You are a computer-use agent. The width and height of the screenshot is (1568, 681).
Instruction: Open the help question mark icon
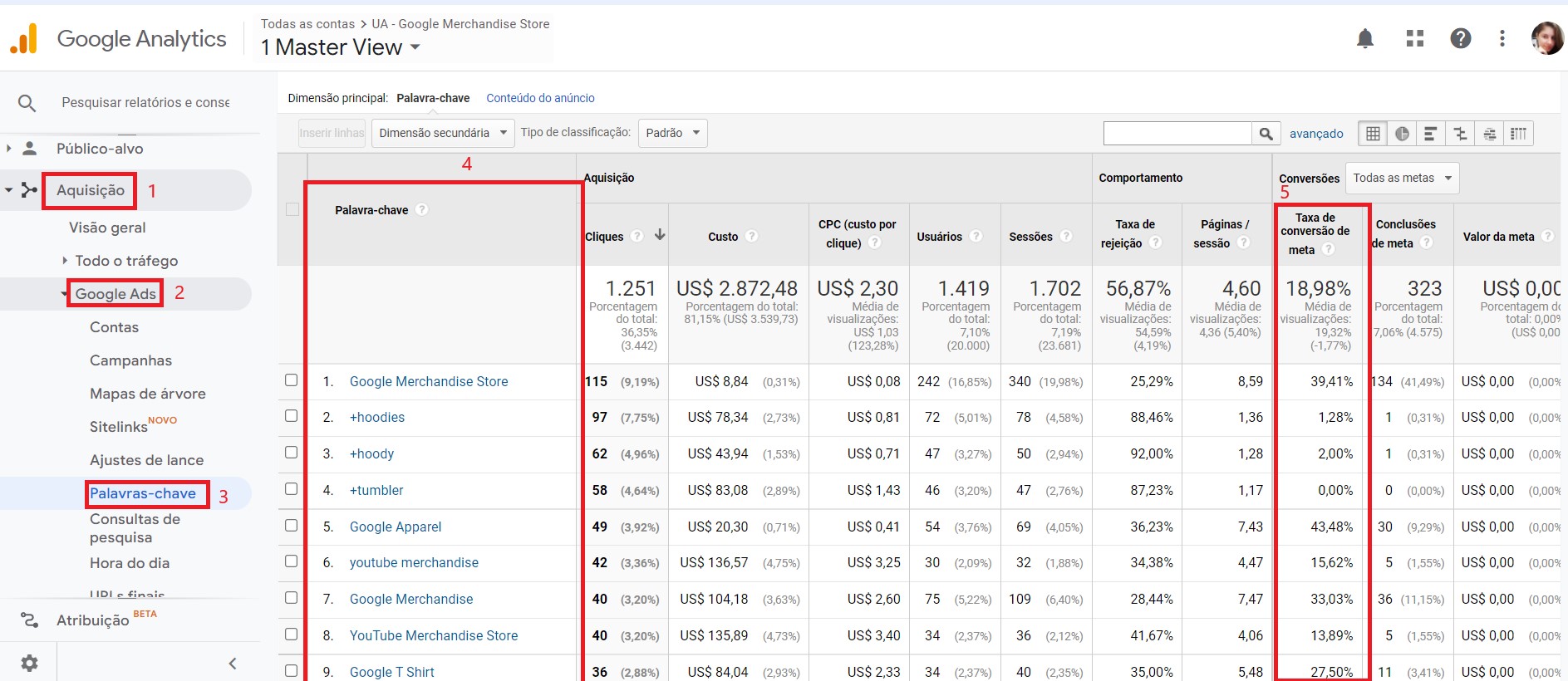[1460, 38]
